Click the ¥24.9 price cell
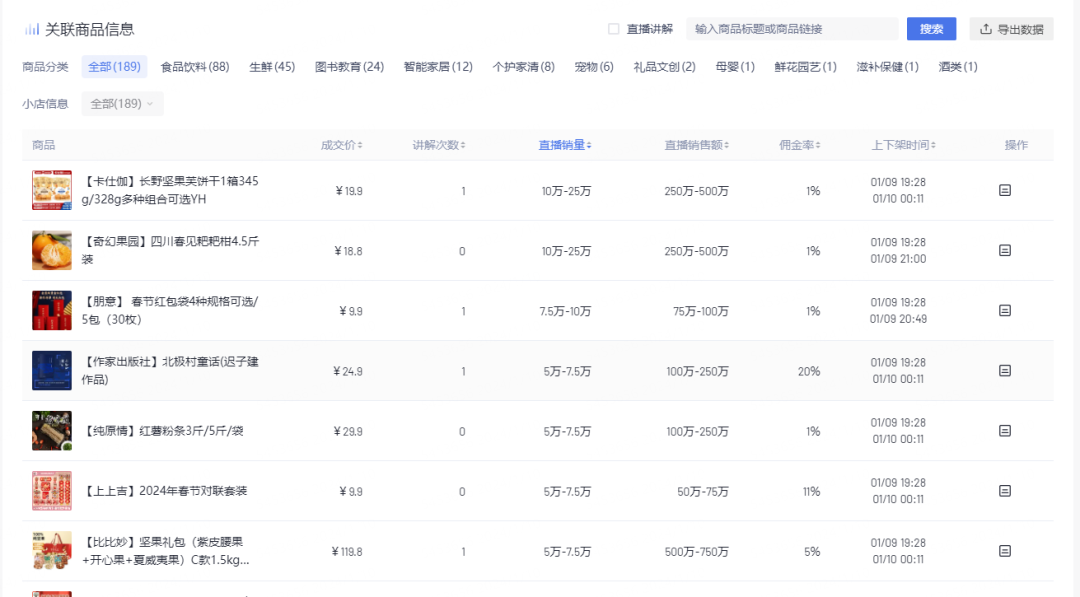Image resolution: width=1080 pixels, height=597 pixels. pos(348,371)
